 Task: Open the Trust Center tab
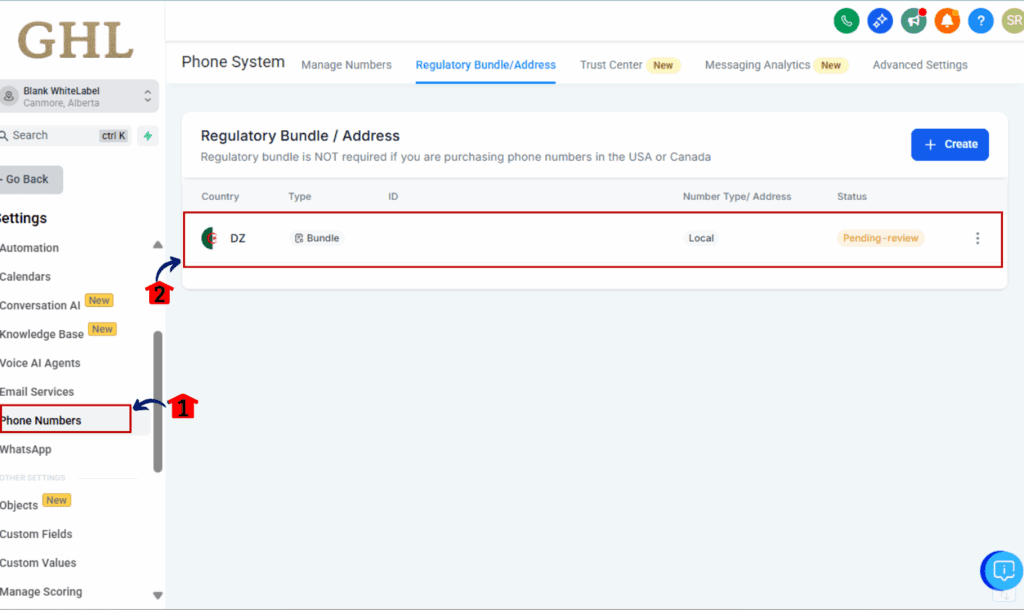[x=611, y=64]
